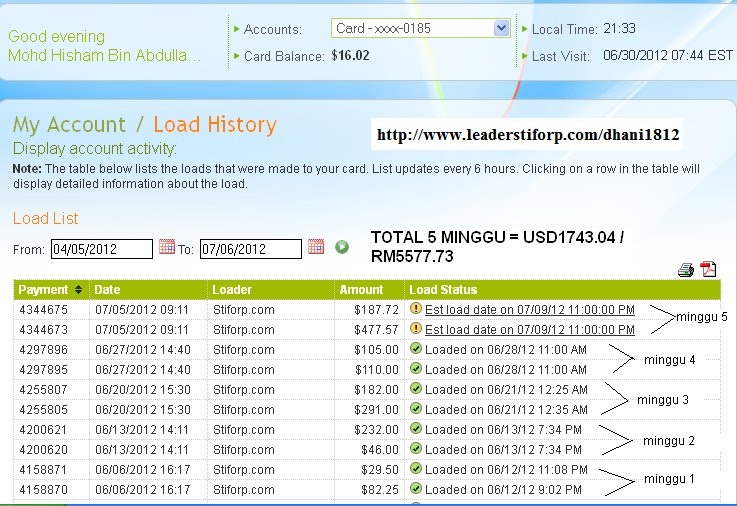737x506 pixels.
Task: Click green check icon for payment 4297896
Action: click(x=416, y=349)
